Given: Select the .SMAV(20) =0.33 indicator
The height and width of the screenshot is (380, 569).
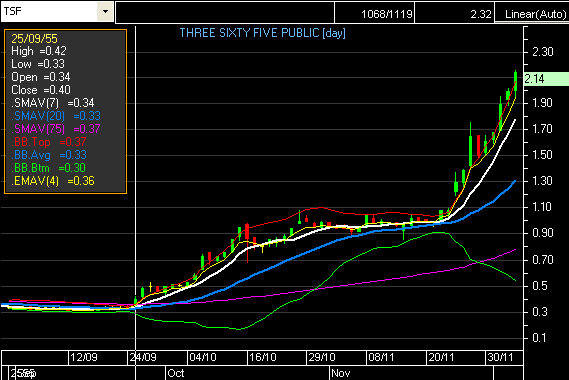Looking at the screenshot, I should [x=56, y=116].
